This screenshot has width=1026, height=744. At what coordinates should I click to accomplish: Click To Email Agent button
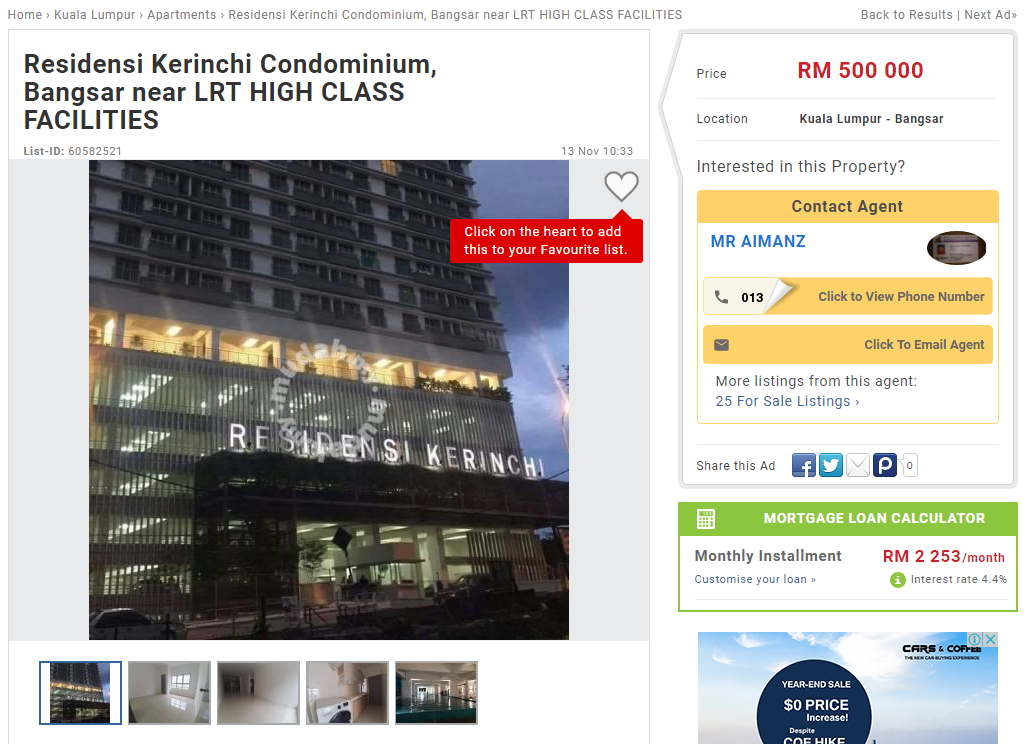coord(848,344)
